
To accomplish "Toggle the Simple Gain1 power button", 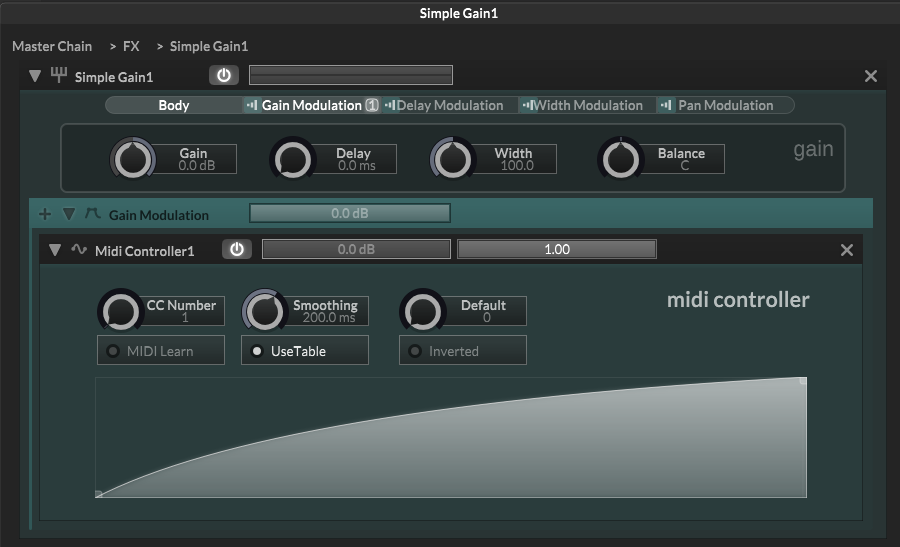I will click(223, 76).
